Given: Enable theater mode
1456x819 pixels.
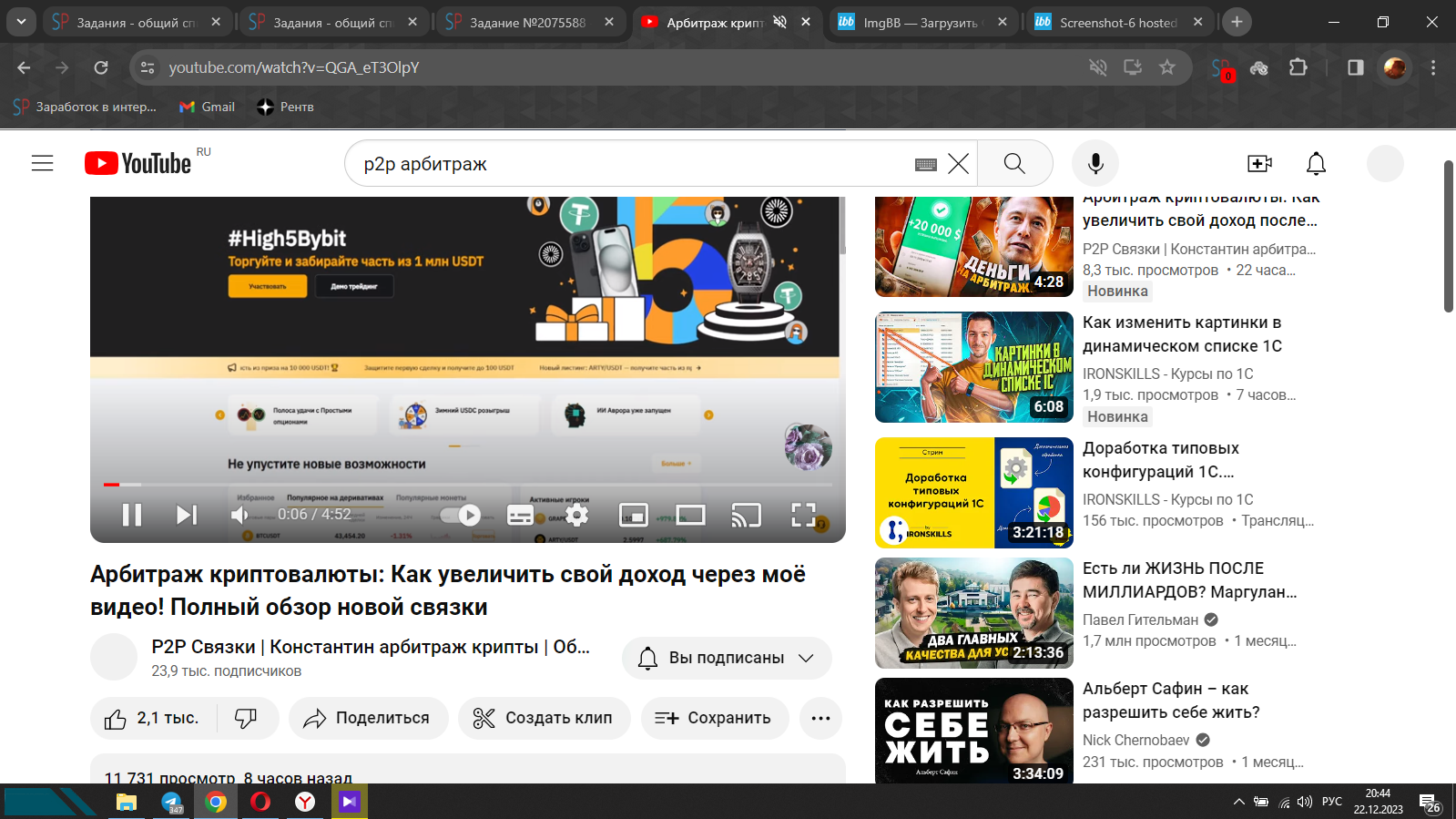Looking at the screenshot, I should [x=690, y=516].
